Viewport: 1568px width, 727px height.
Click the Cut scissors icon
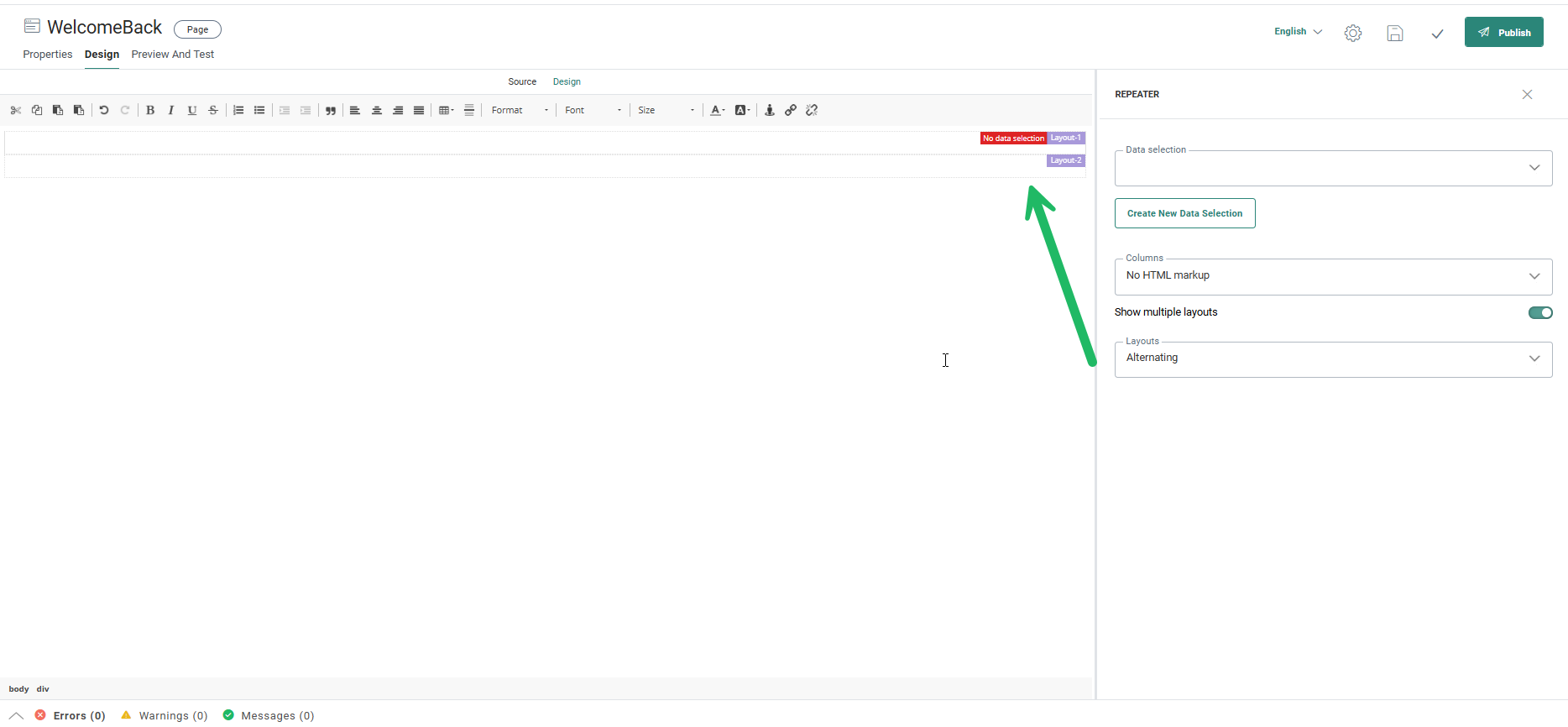[16, 110]
